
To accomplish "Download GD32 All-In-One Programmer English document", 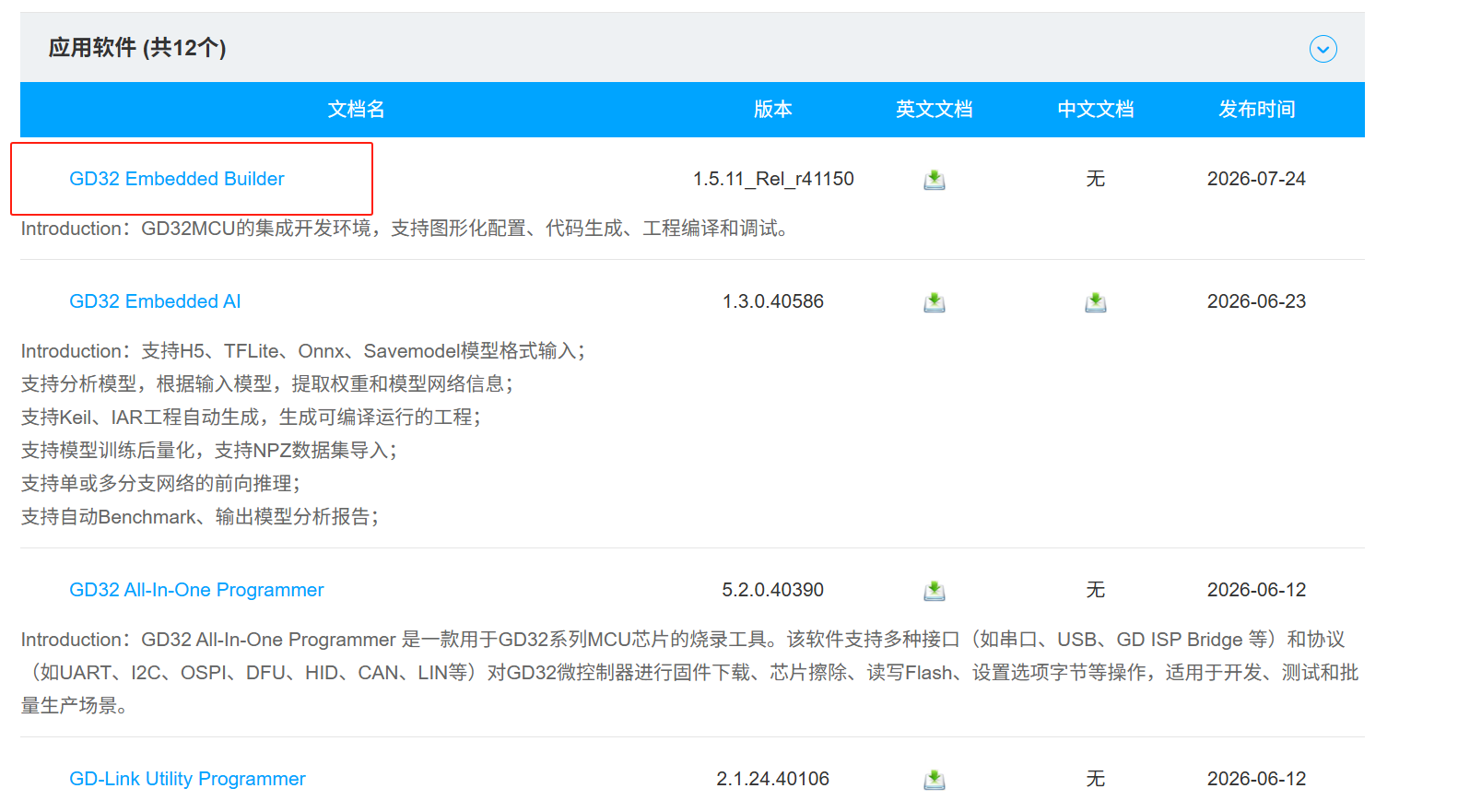I will pos(935,591).
